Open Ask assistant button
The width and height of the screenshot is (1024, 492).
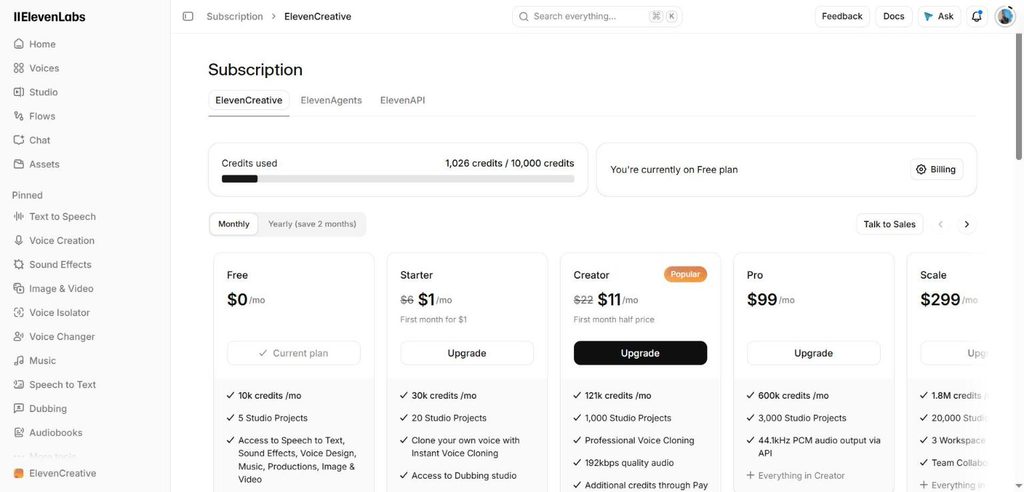click(x=939, y=16)
